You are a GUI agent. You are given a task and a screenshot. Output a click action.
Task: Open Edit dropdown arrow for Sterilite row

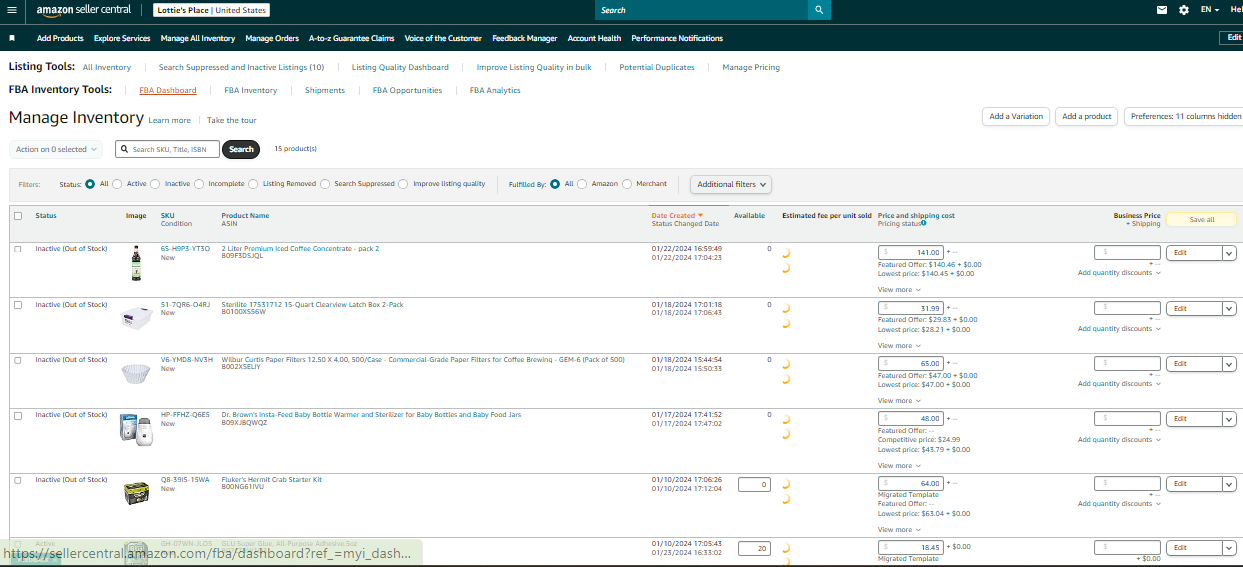pos(1229,309)
